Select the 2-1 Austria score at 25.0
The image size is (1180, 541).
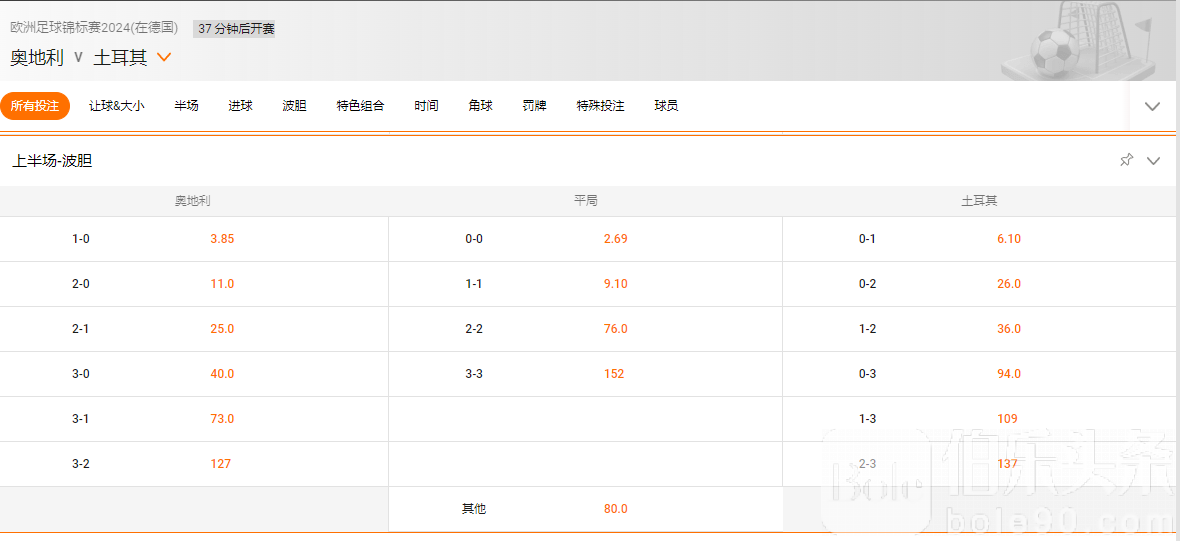[222, 329]
